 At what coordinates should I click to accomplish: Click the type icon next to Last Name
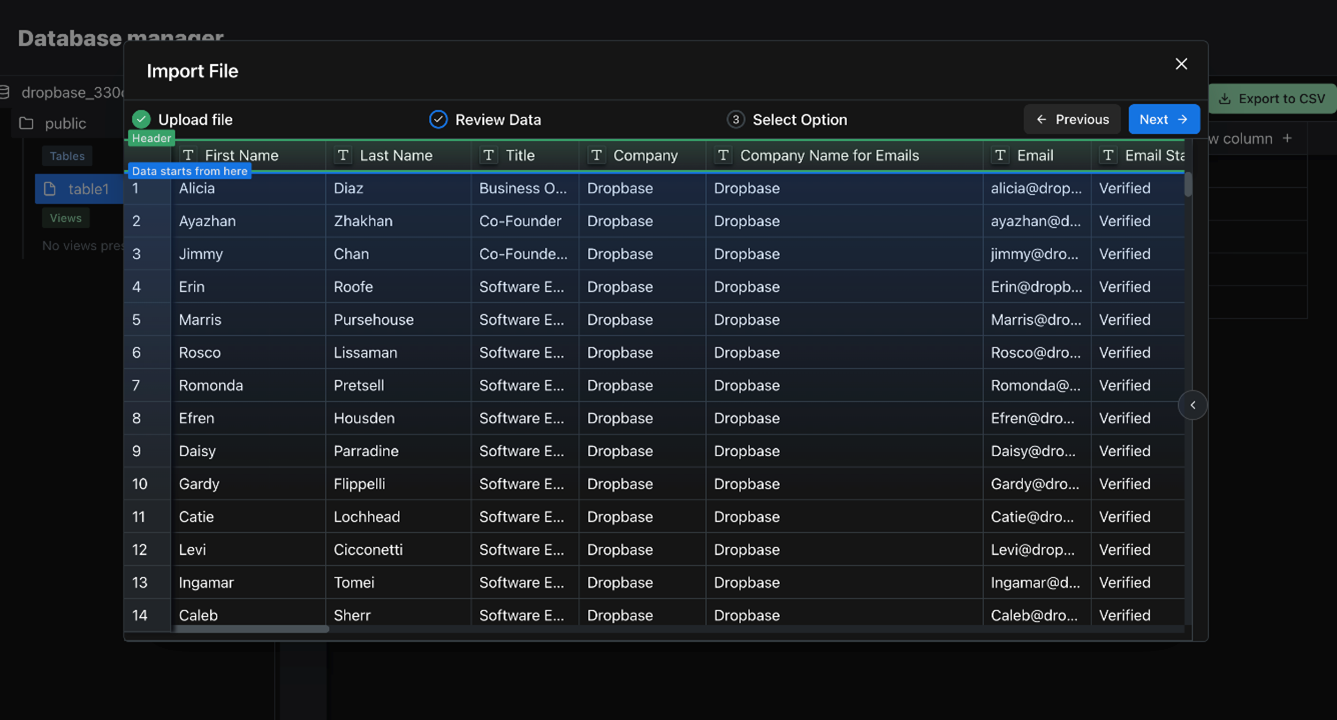(x=343, y=155)
